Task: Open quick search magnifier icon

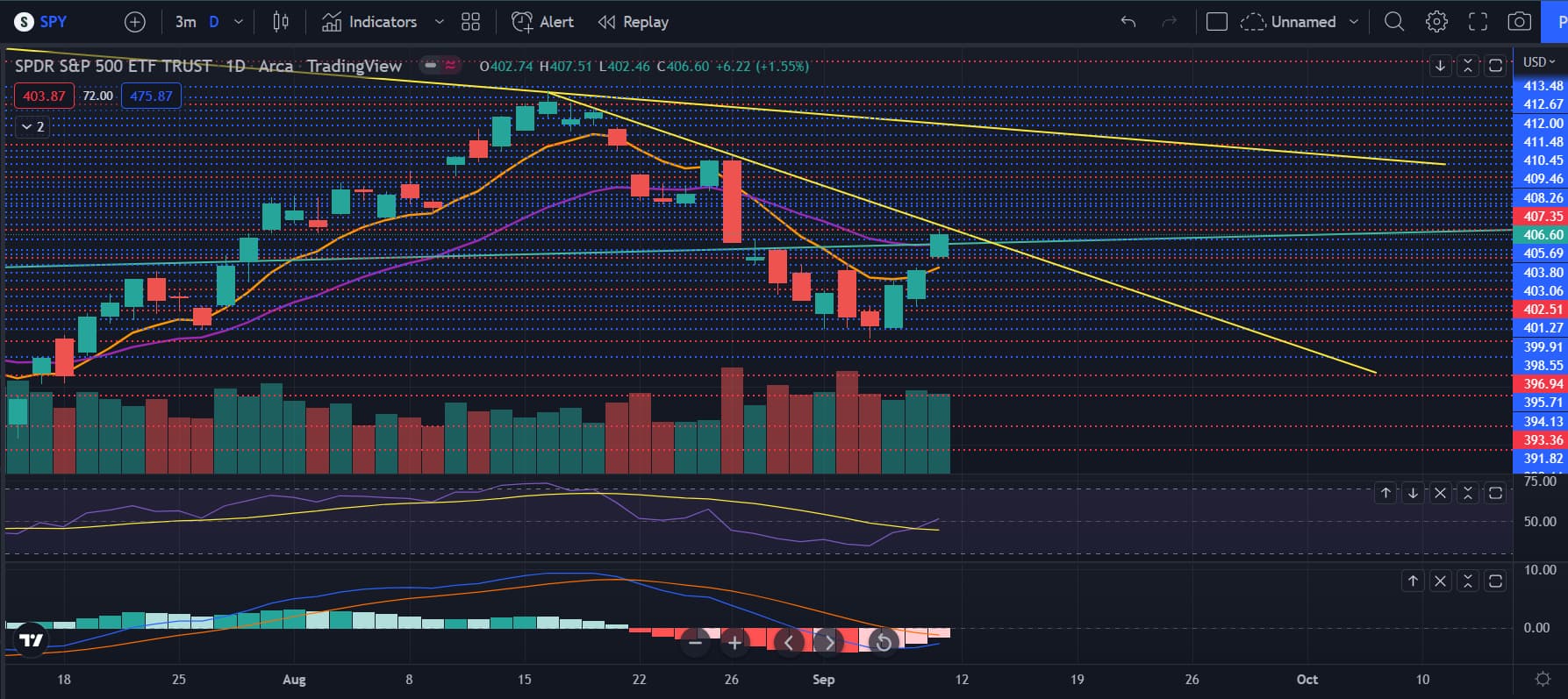Action: 1394,22
